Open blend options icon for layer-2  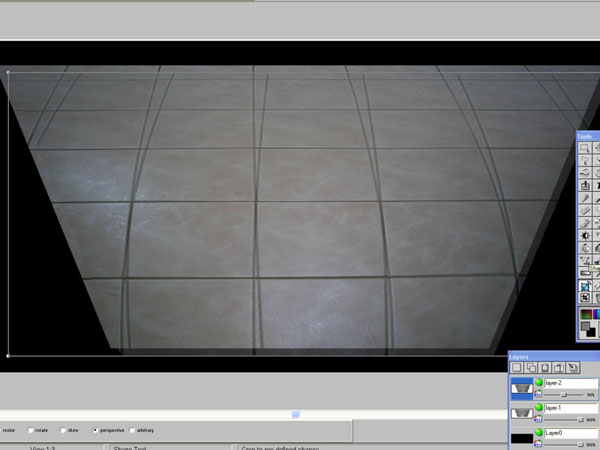pyautogui.click(x=538, y=394)
